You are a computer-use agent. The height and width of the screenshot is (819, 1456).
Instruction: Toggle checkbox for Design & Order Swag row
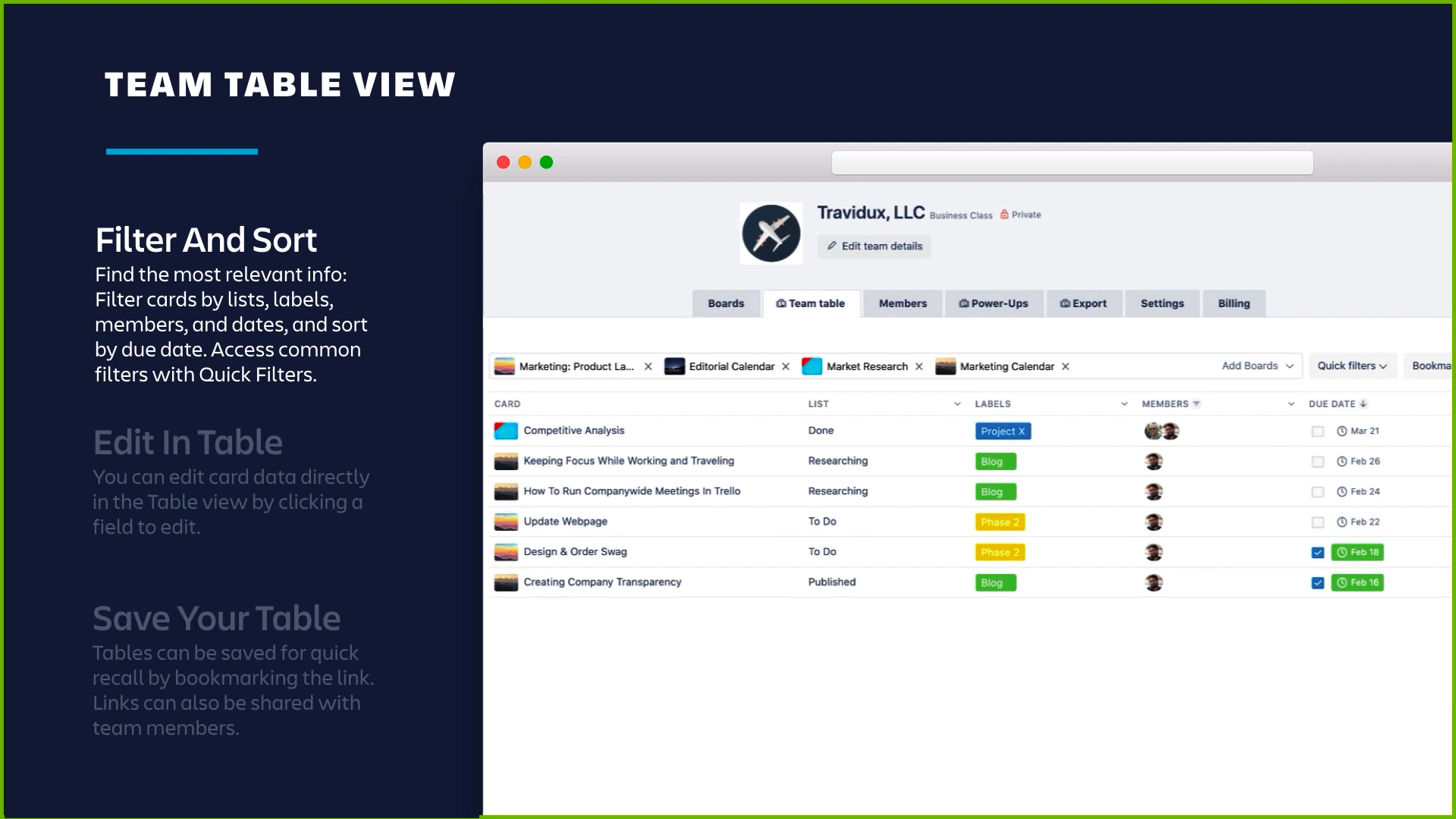1318,552
